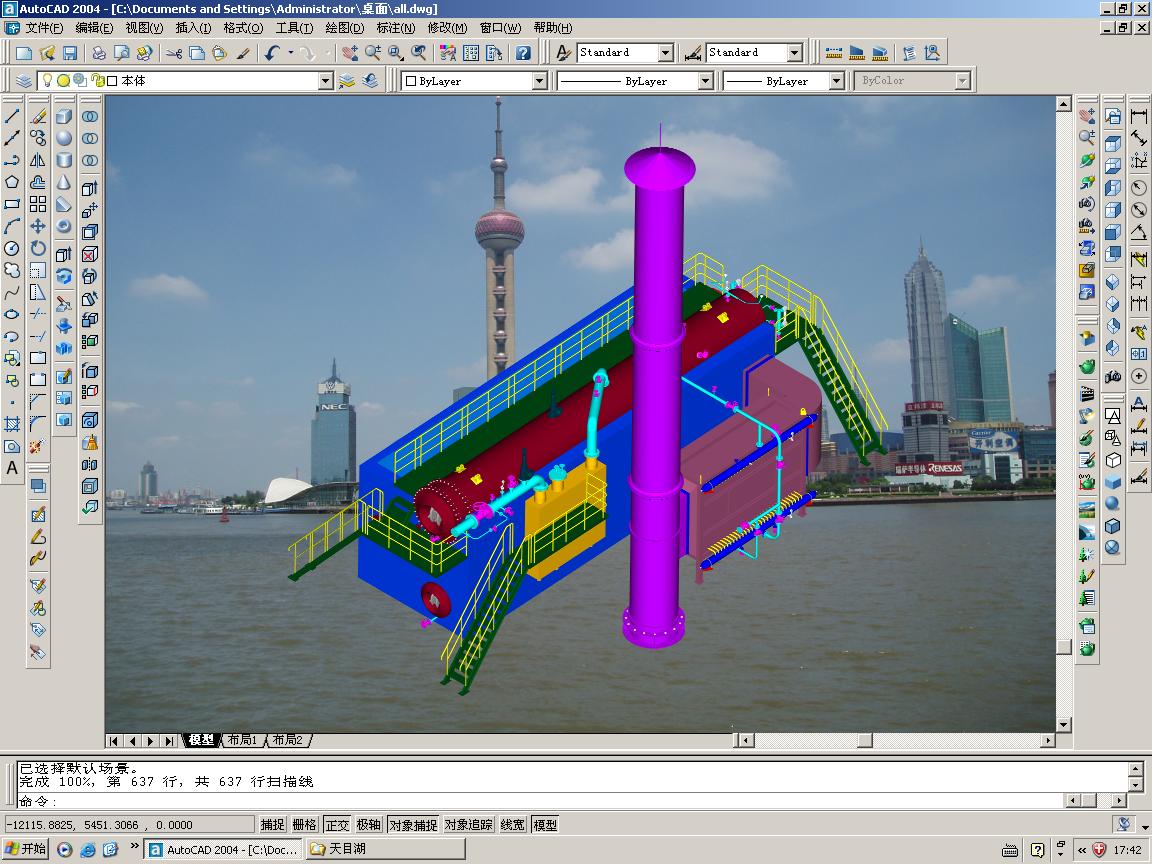This screenshot has width=1152, height=864.
Task: Open the text style Standard dropdown
Action: click(666, 53)
